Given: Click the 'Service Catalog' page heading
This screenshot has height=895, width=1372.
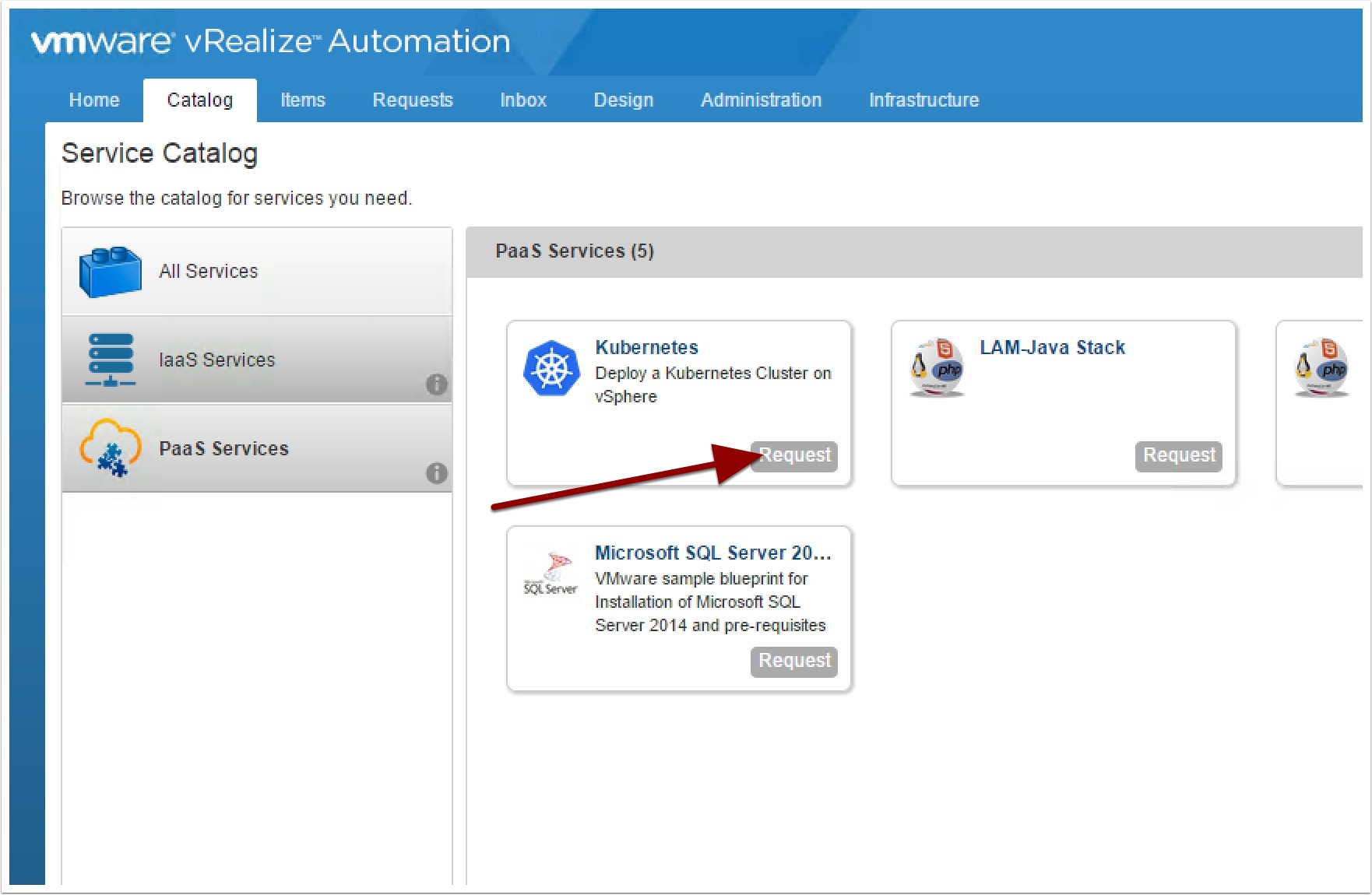Looking at the screenshot, I should point(160,153).
